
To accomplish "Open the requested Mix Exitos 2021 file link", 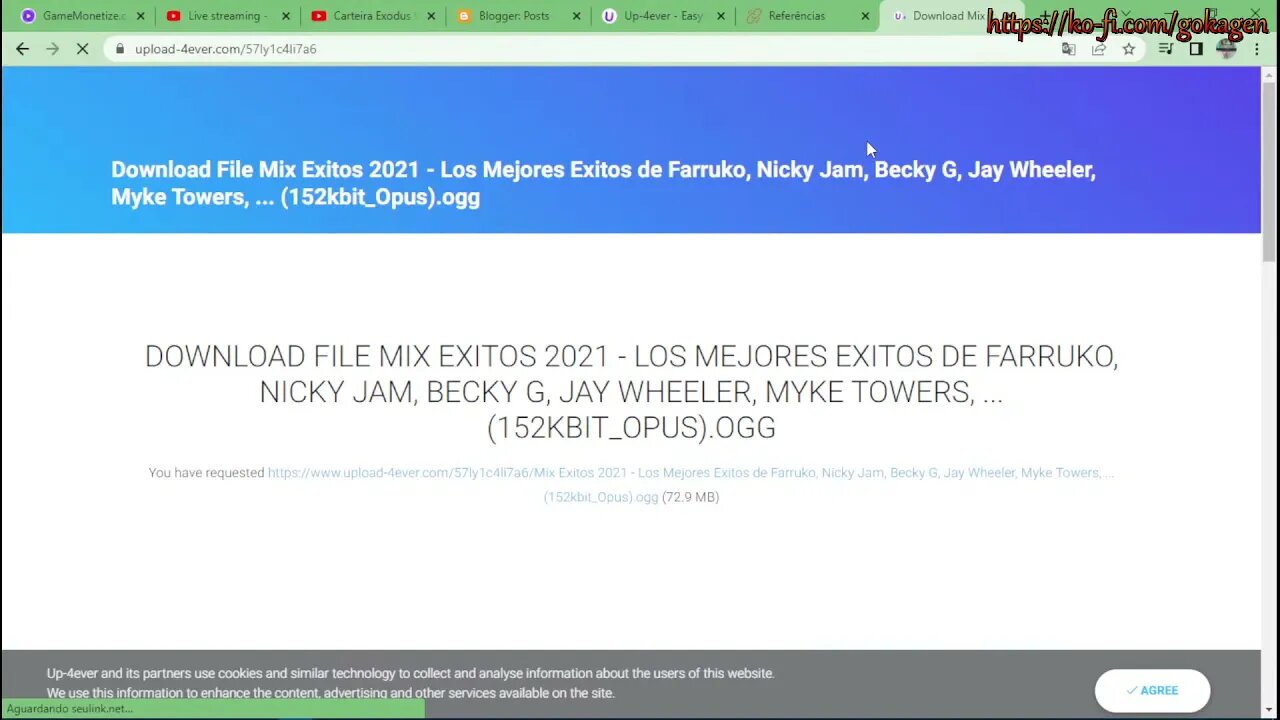I will [690, 484].
